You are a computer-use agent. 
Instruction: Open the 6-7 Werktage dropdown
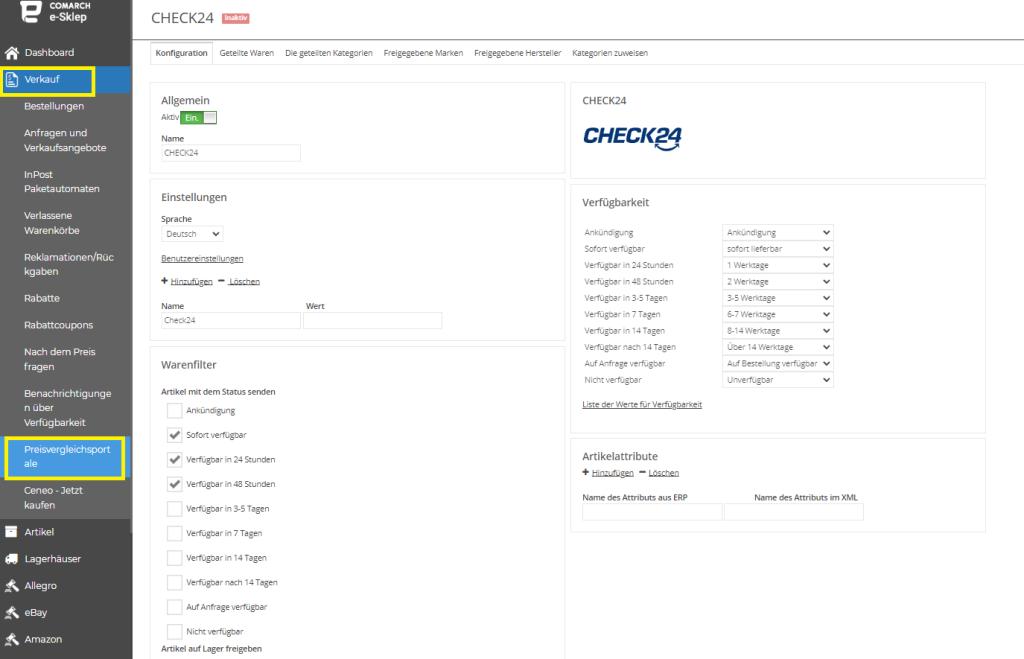coord(778,314)
